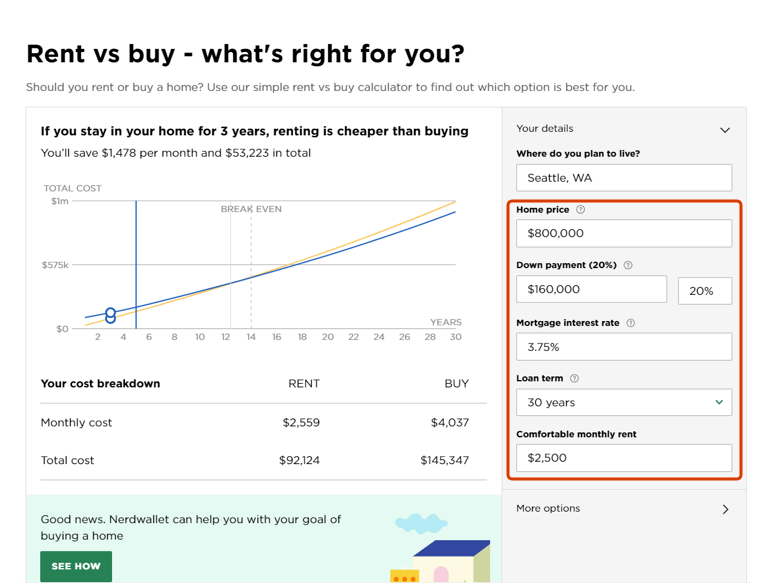Click the Comfortable monthly rent field
This screenshot has height=583, width=768.
(624, 458)
